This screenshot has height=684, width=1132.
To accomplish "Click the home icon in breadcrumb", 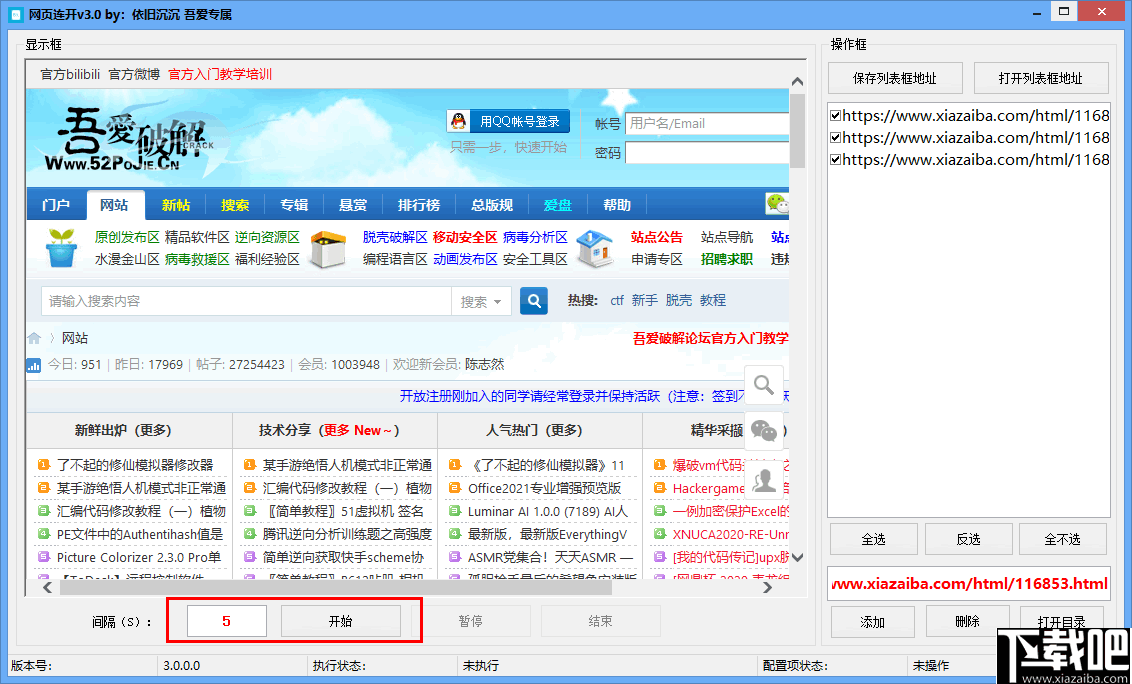I will 34,338.
